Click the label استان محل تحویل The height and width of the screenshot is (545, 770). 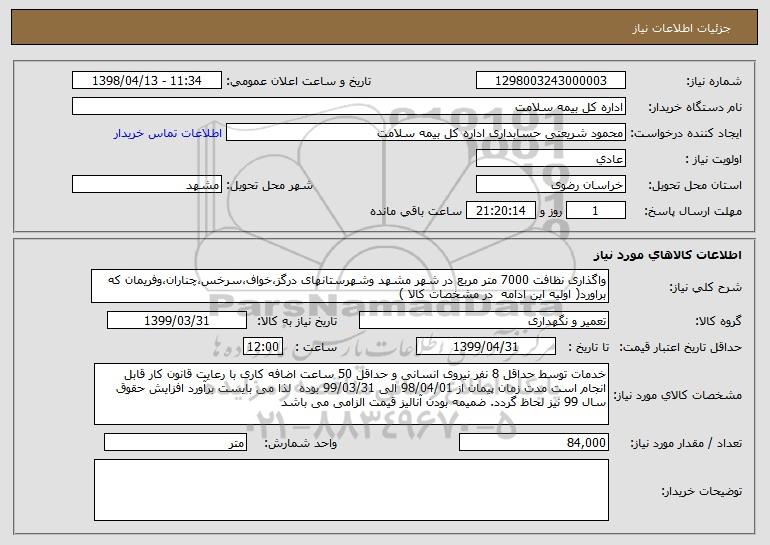click(x=696, y=186)
